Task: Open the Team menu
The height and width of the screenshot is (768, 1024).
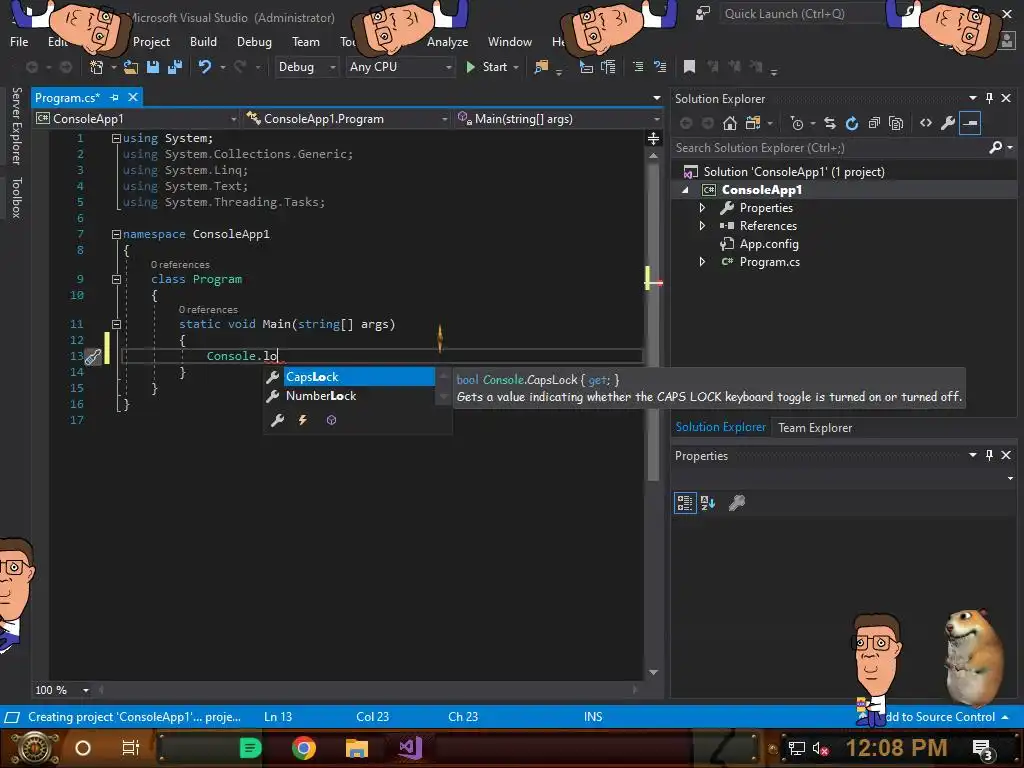Action: click(306, 42)
